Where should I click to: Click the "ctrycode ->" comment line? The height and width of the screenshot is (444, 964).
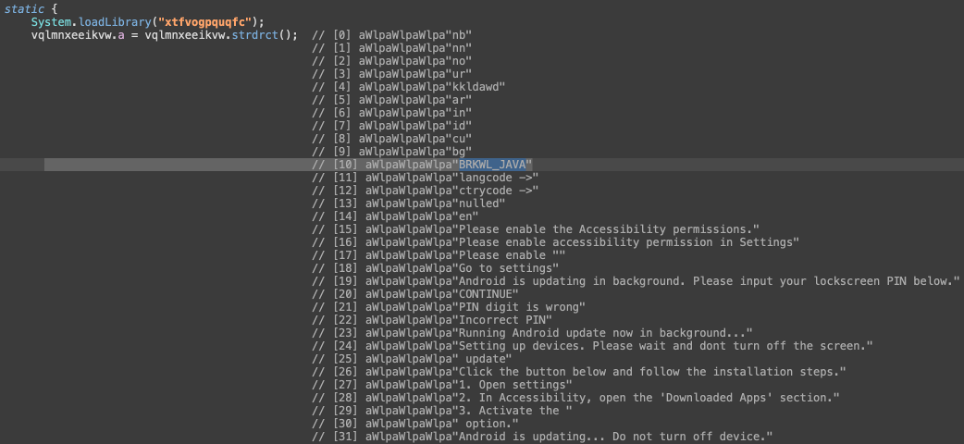(498, 189)
